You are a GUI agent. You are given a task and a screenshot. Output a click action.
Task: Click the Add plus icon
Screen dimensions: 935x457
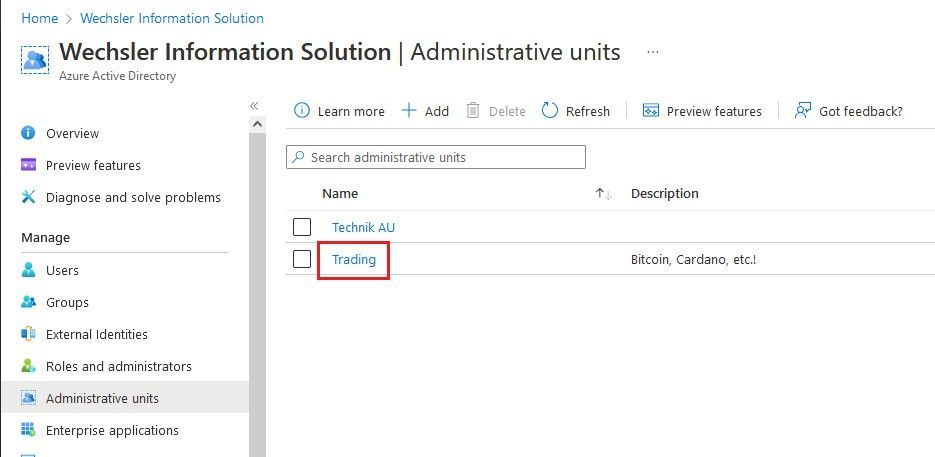(408, 110)
